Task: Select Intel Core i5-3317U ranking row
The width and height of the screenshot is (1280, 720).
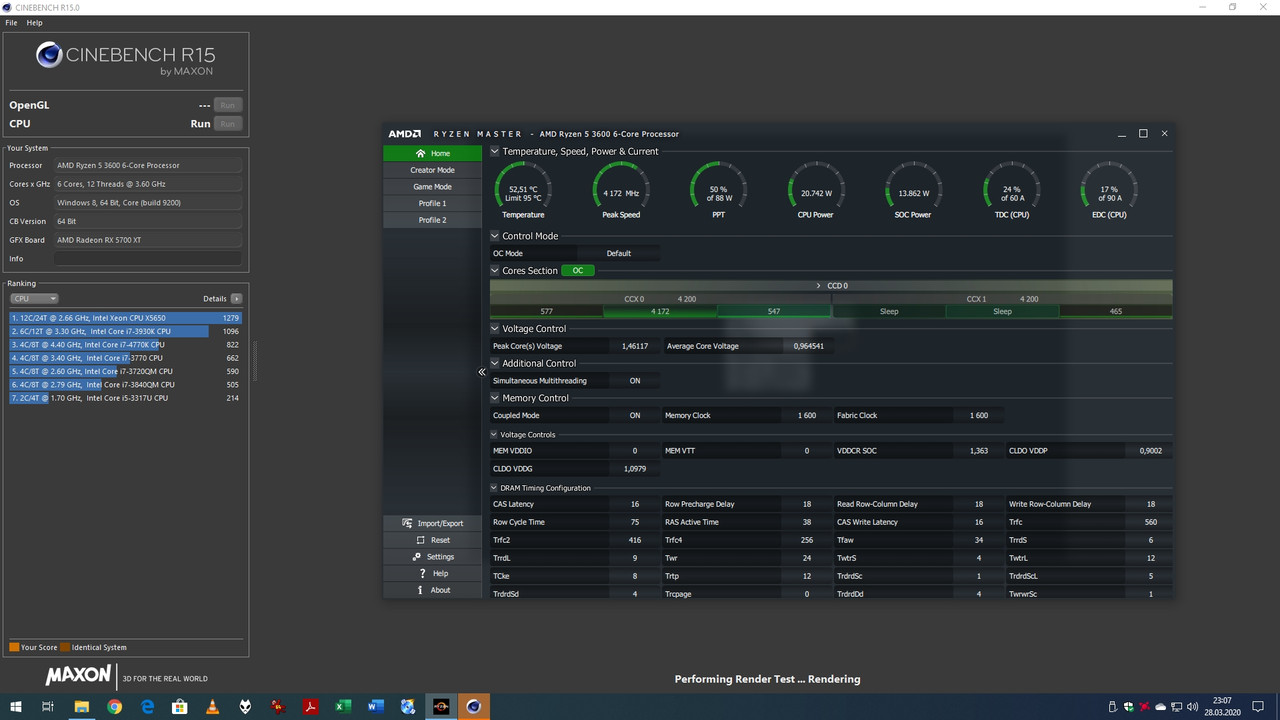Action: coord(126,398)
